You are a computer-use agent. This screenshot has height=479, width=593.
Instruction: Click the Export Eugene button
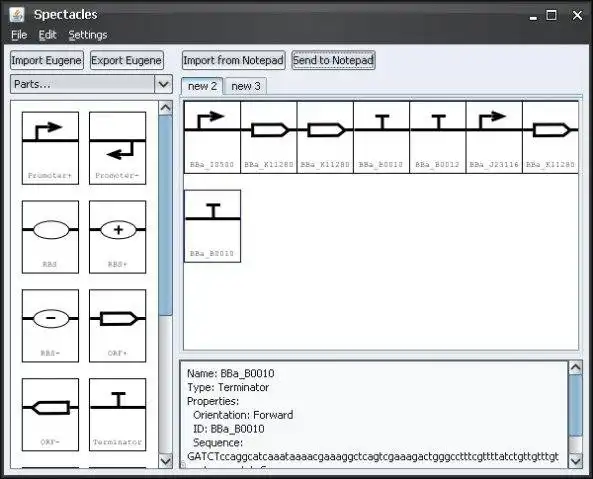pyautogui.click(x=127, y=60)
